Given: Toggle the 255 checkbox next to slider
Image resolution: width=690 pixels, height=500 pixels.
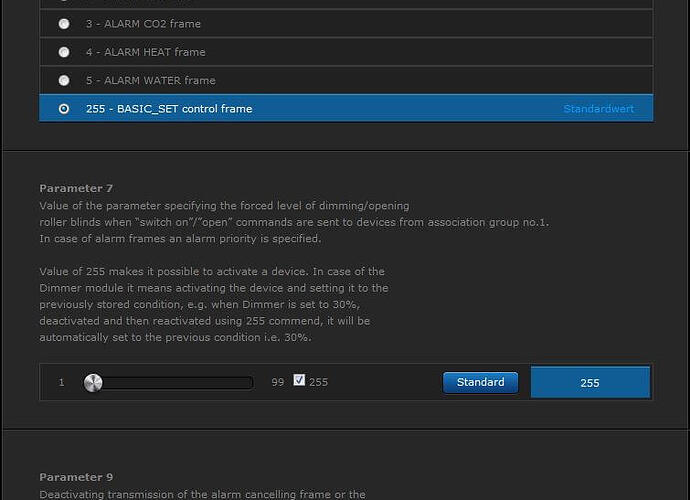Looking at the screenshot, I should [x=299, y=380].
